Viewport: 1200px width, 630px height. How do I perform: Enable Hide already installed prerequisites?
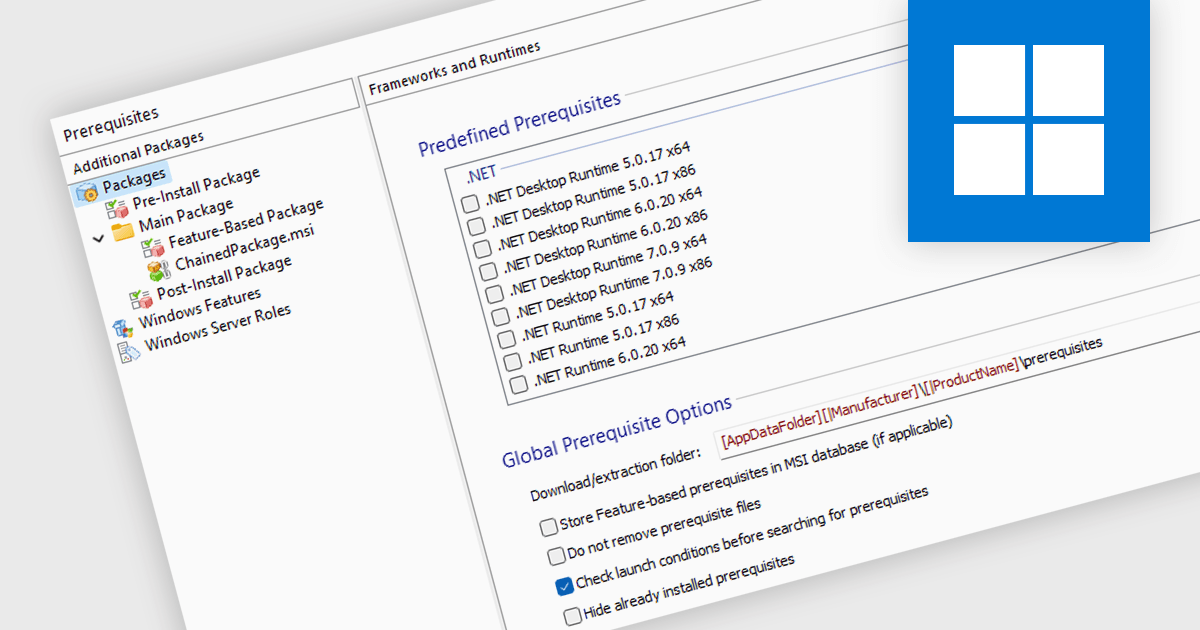pyautogui.click(x=572, y=615)
